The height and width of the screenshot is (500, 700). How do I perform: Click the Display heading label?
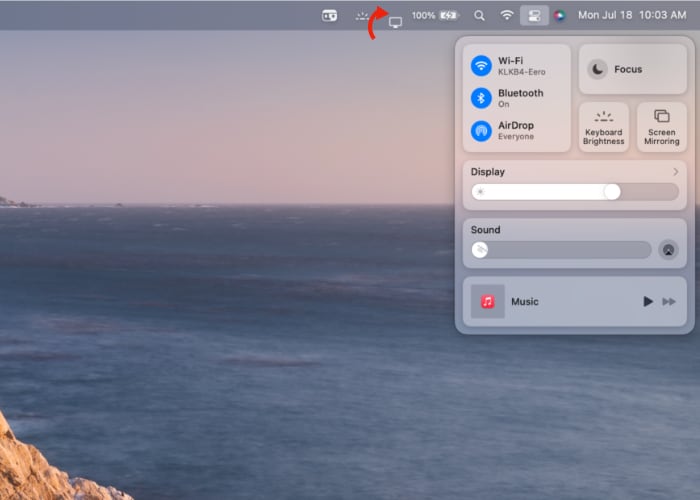point(488,172)
